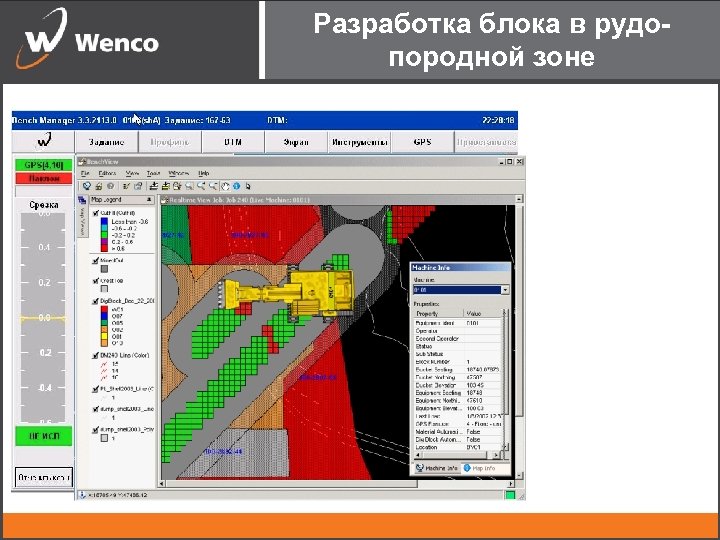Select the zoom out magnifier tool

(x=213, y=186)
